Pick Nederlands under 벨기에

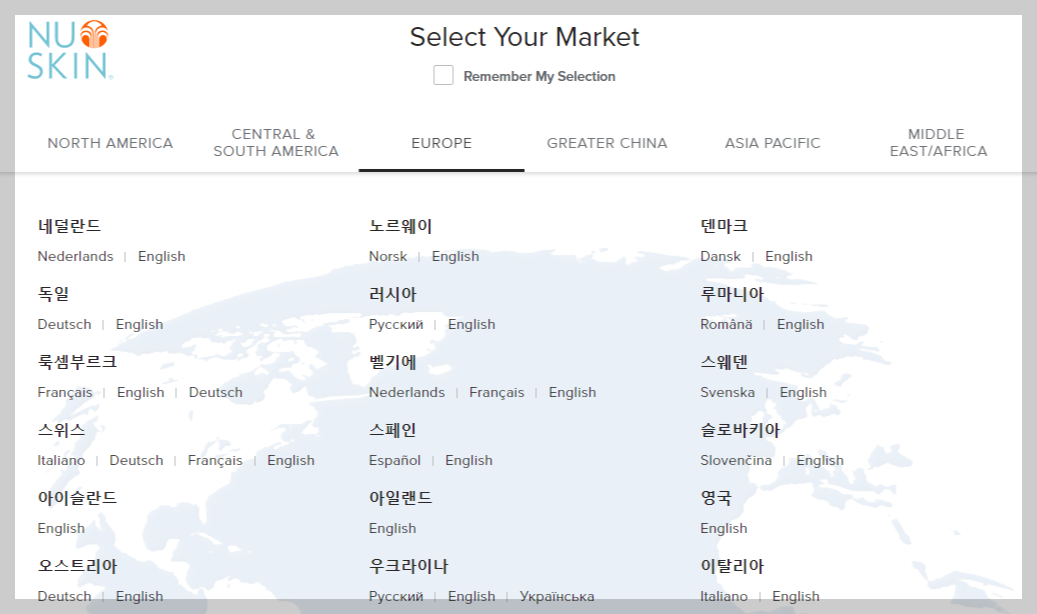[407, 392]
